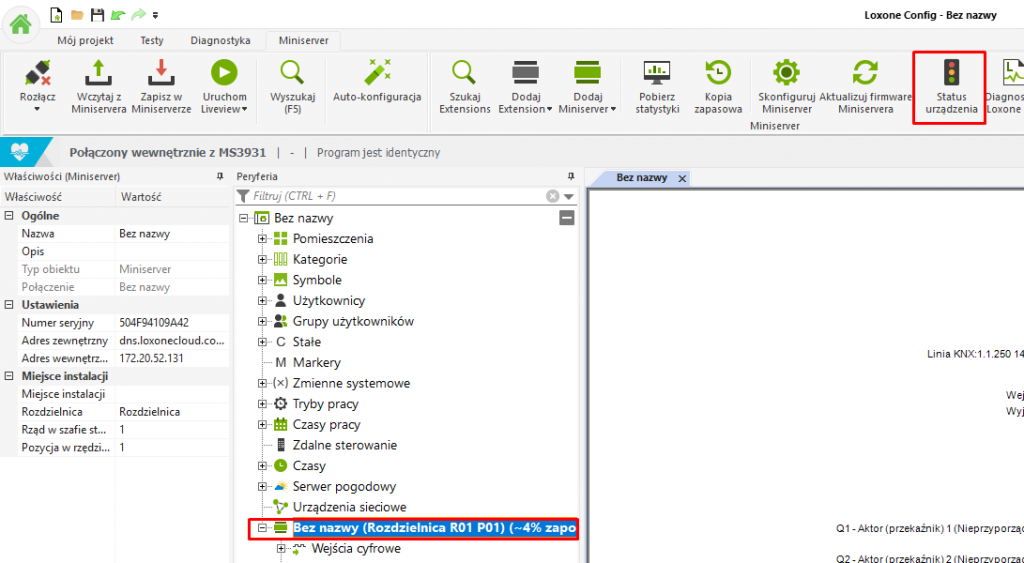Create Kopia zapasowa backup

[x=717, y=74]
